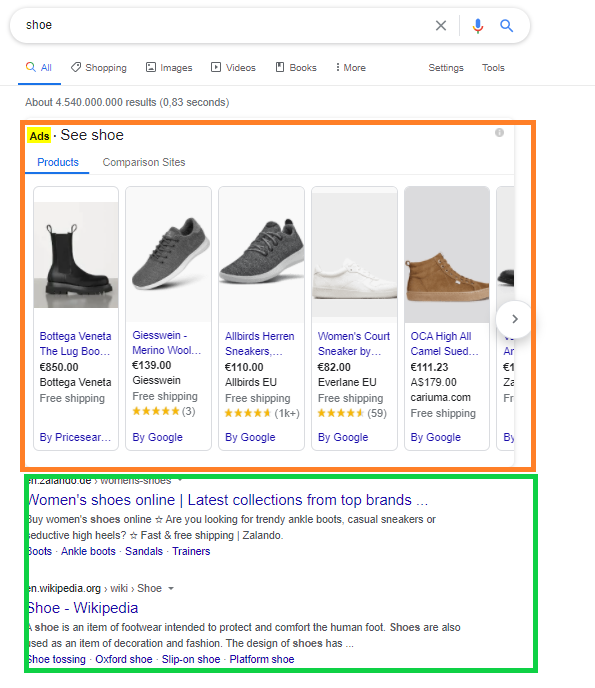Open the Sandals sitelink

144,552
